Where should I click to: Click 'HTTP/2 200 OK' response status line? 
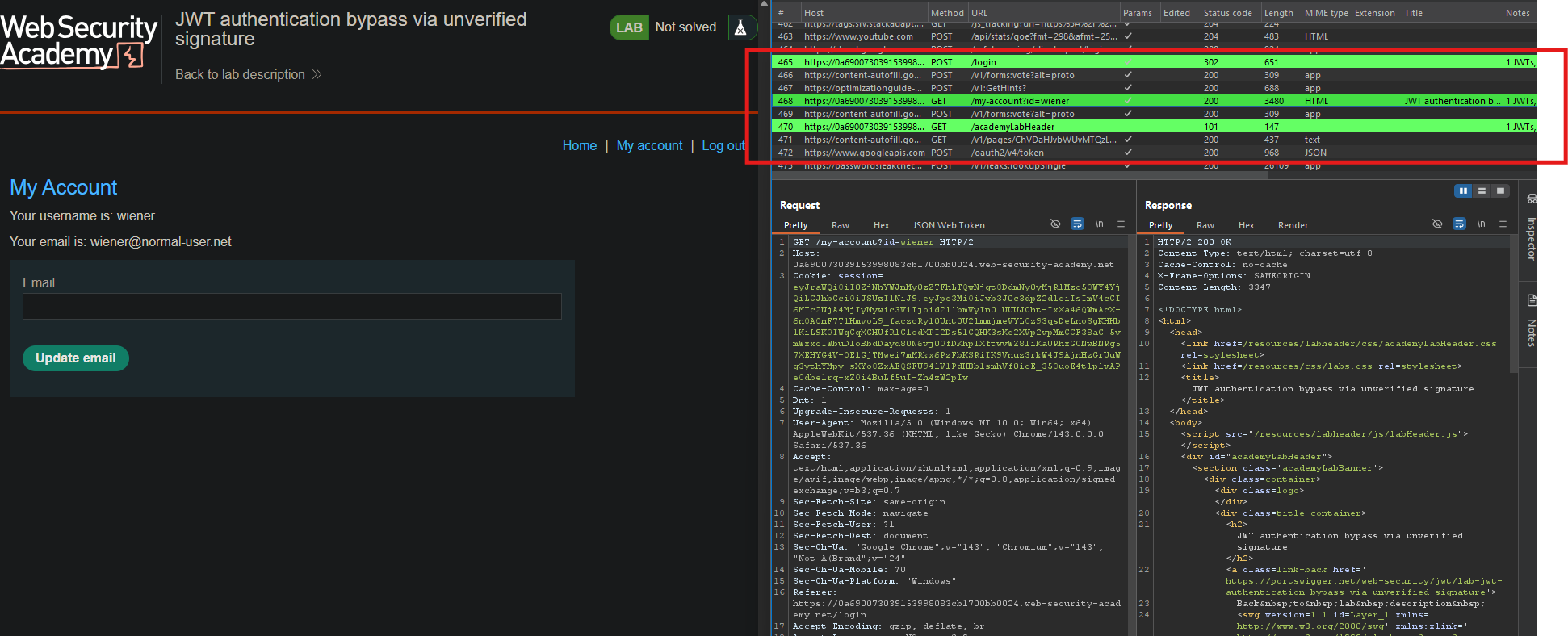pos(1194,242)
